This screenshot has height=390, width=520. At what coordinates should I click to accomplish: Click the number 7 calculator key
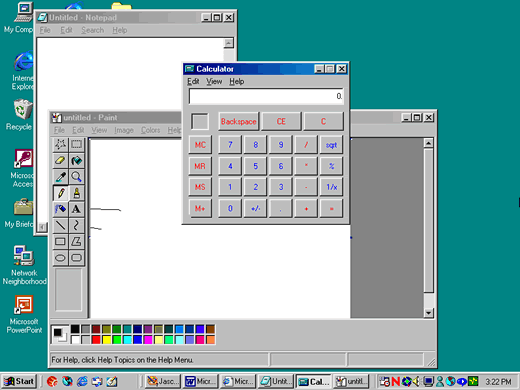230,145
